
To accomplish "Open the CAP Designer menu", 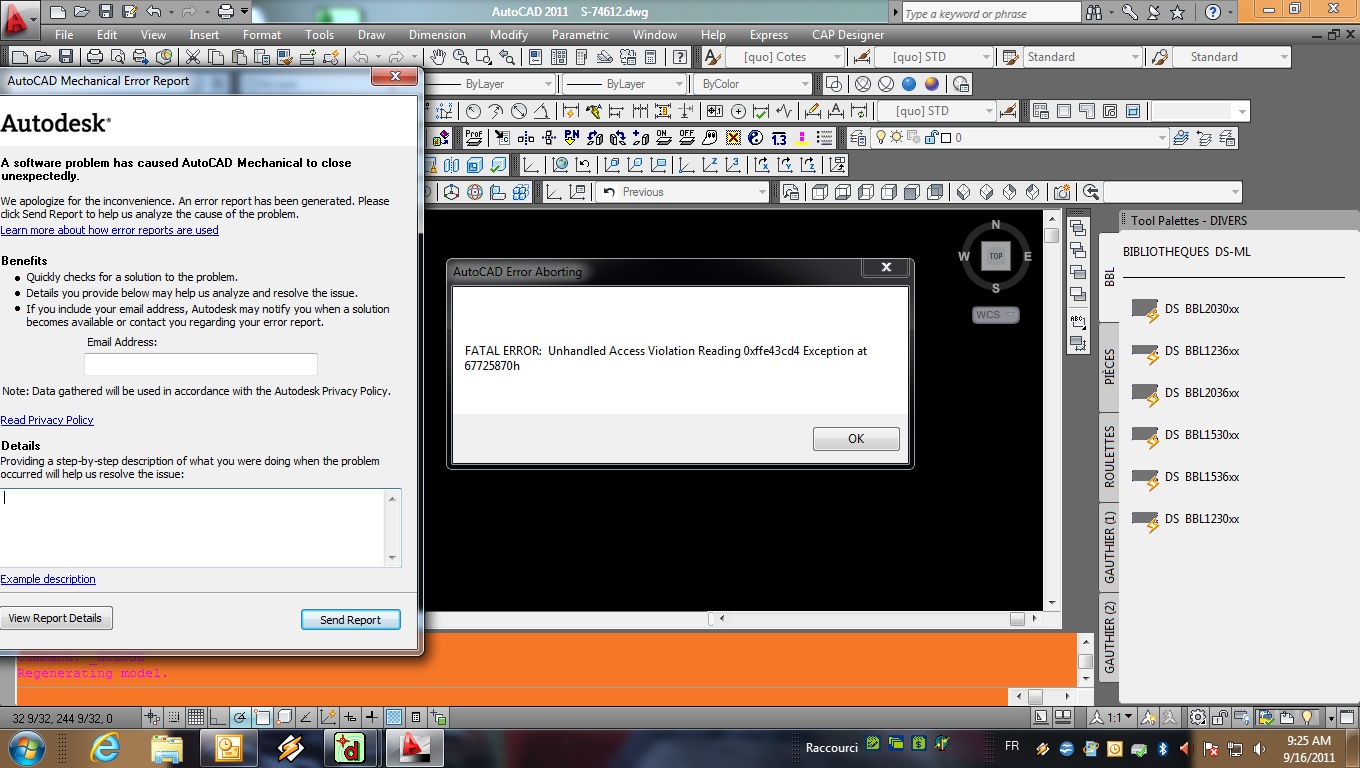I will click(848, 35).
